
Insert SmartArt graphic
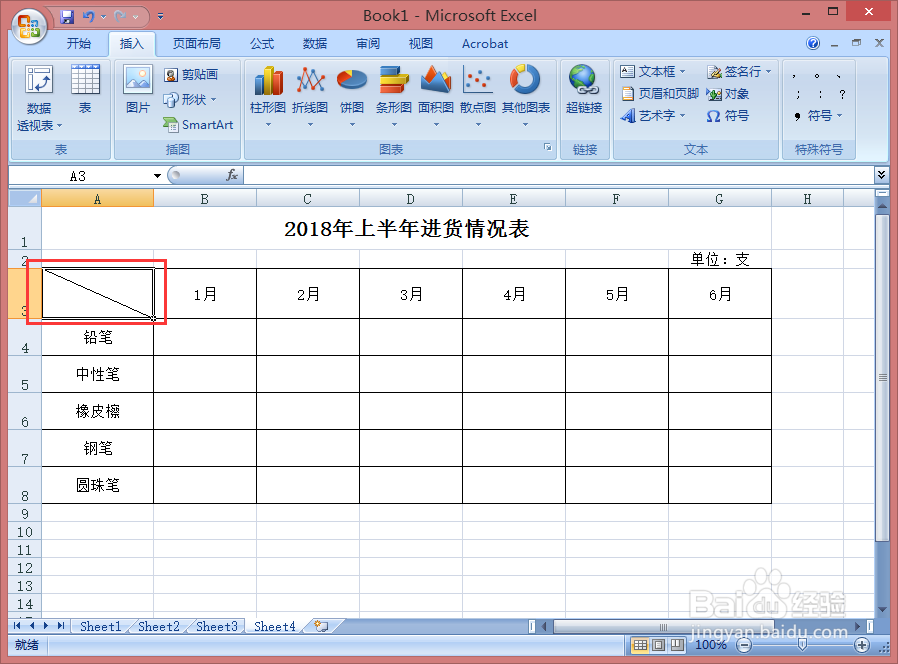coord(198,124)
